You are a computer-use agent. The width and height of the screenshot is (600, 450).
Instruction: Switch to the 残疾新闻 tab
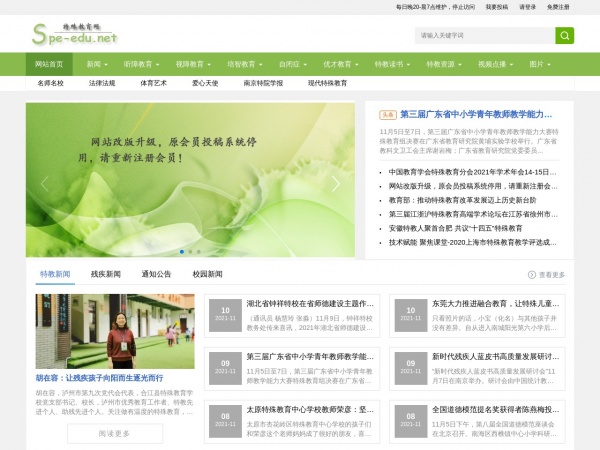coord(106,274)
